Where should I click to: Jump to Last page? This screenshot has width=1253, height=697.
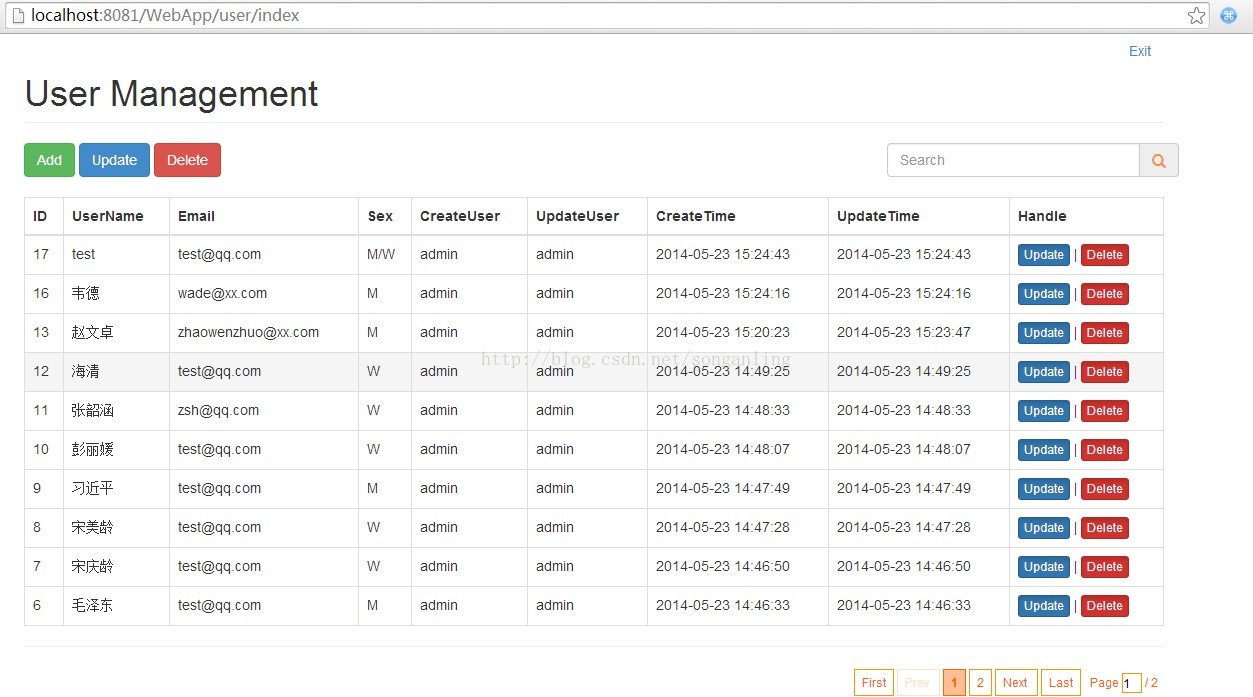pos(1060,683)
